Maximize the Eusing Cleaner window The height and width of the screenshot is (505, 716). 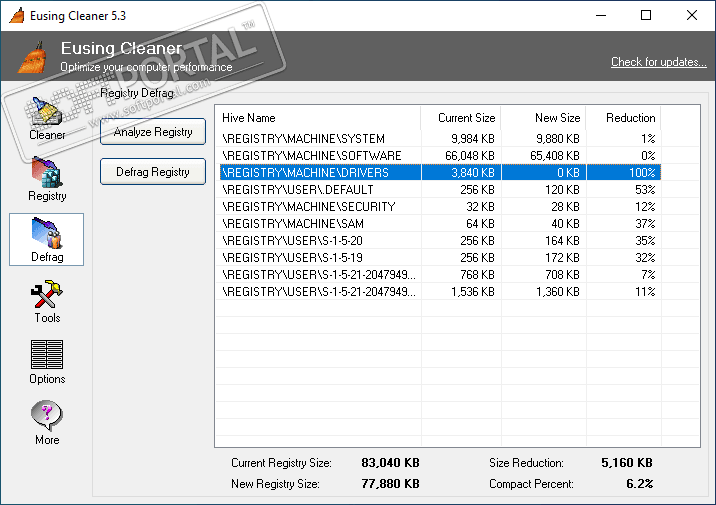tap(646, 16)
